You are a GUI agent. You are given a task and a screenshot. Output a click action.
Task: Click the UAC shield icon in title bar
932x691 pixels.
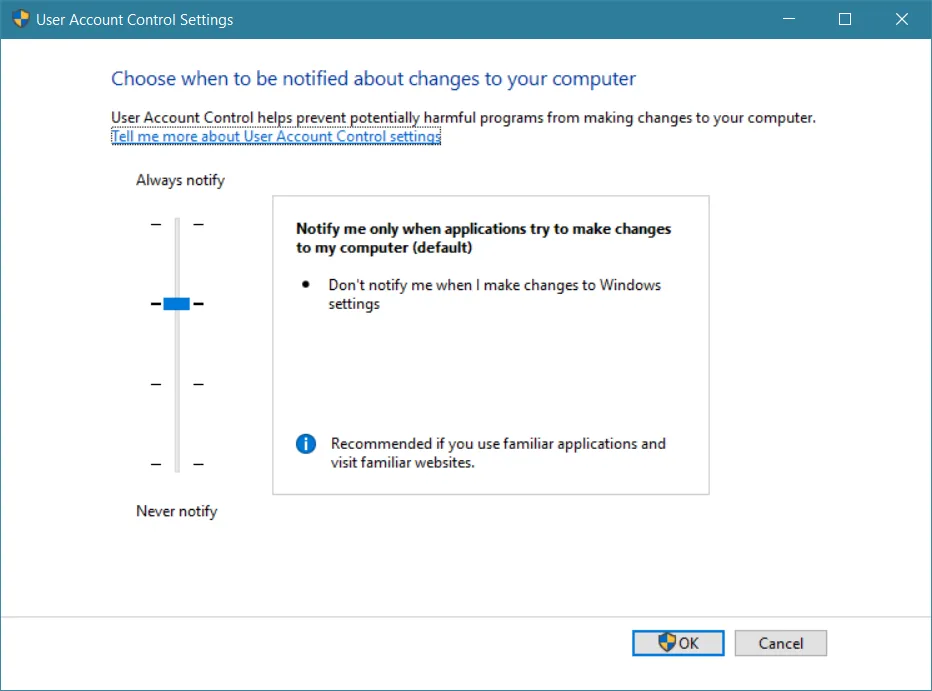[x=20, y=19]
